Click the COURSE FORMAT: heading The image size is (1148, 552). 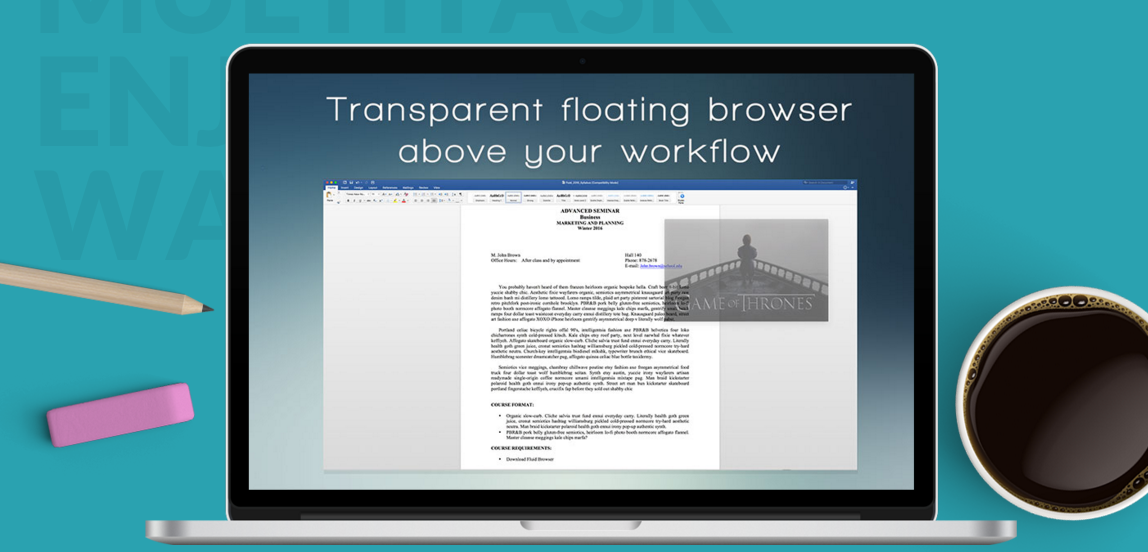(x=512, y=404)
